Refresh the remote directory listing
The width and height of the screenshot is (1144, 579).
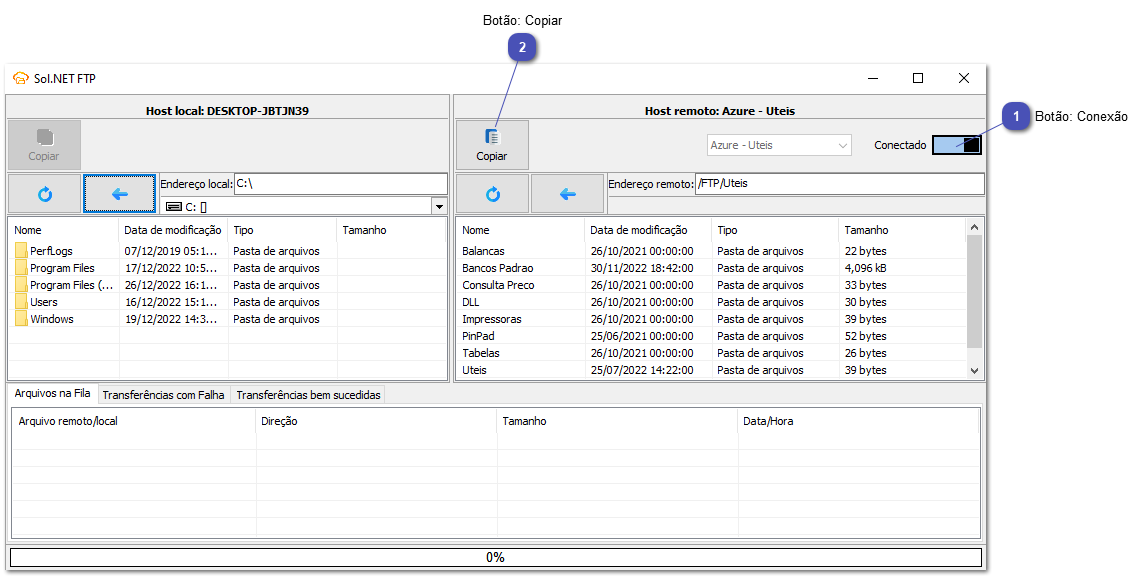[492, 192]
